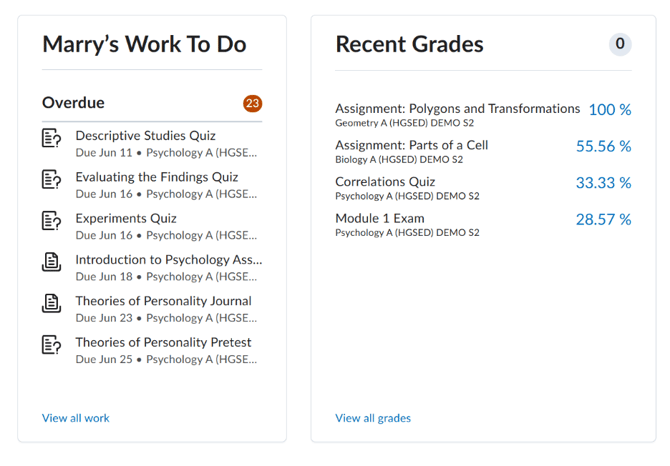
Task: Click the Overdue section heading
Action: (x=73, y=103)
